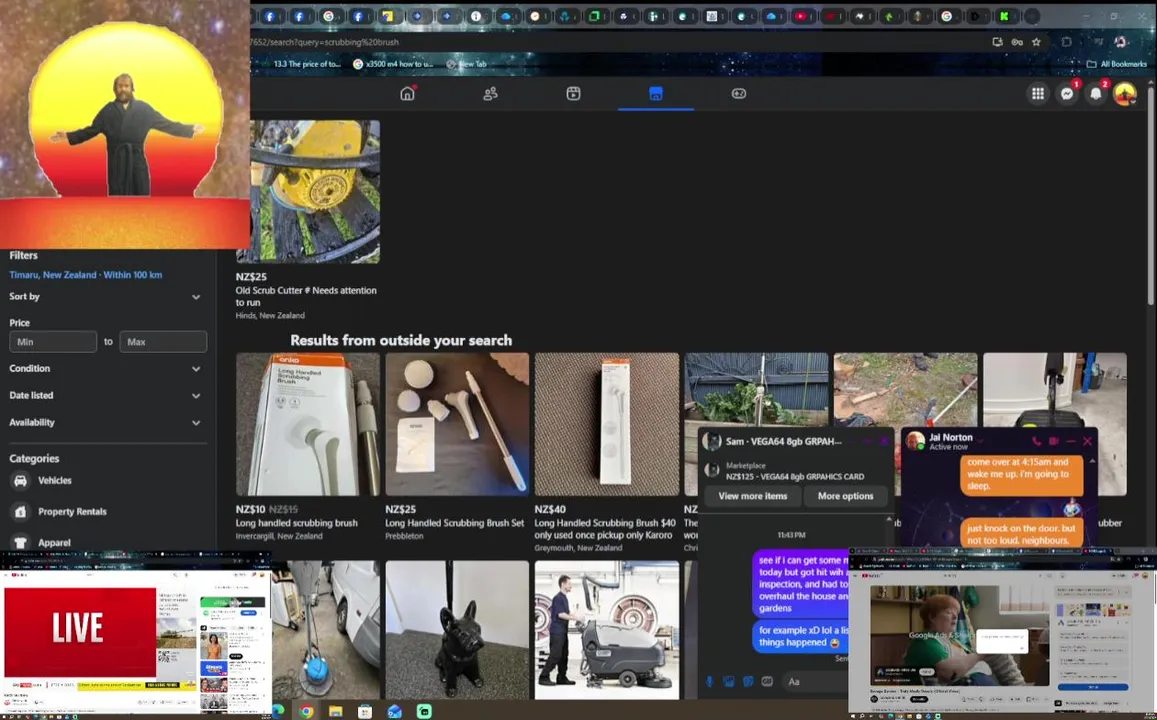Click 'Results from outside your search' heading
Image resolution: width=1157 pixels, height=720 pixels.
tap(401, 340)
